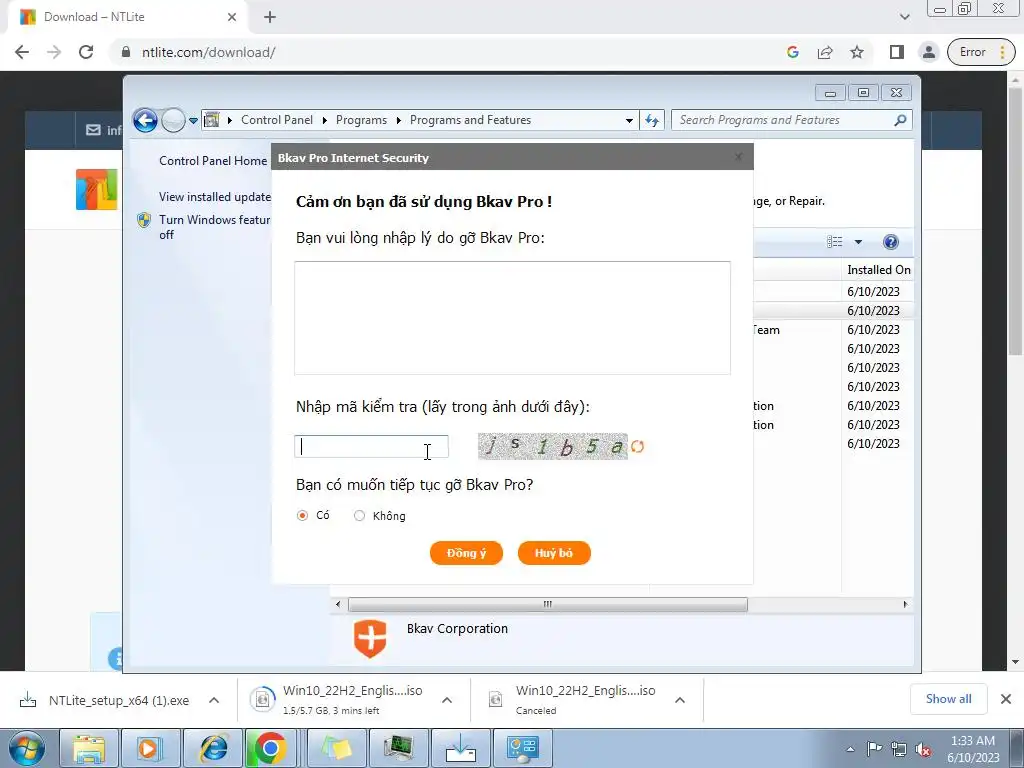Expand the address bar history dropdown
The width and height of the screenshot is (1024, 768).
[x=629, y=121]
